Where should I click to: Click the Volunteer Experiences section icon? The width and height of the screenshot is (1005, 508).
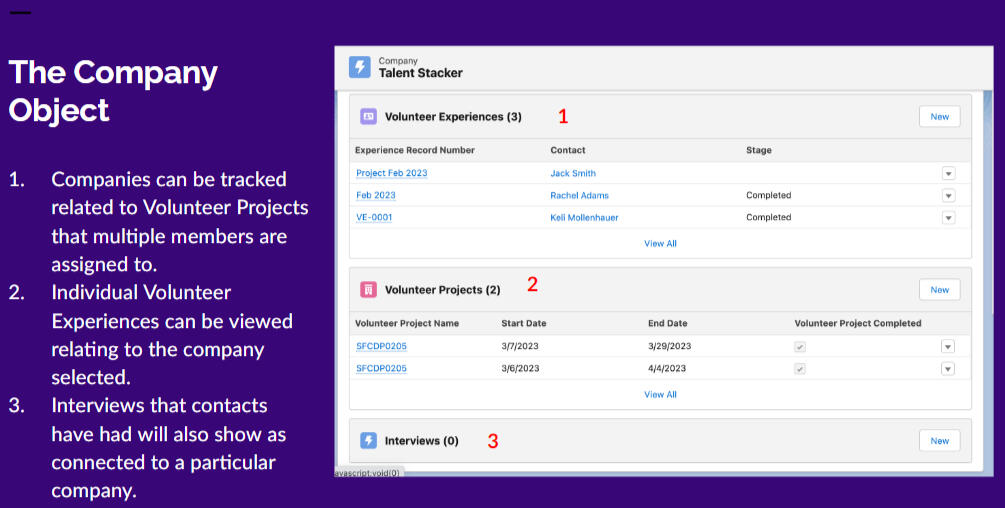(x=368, y=117)
